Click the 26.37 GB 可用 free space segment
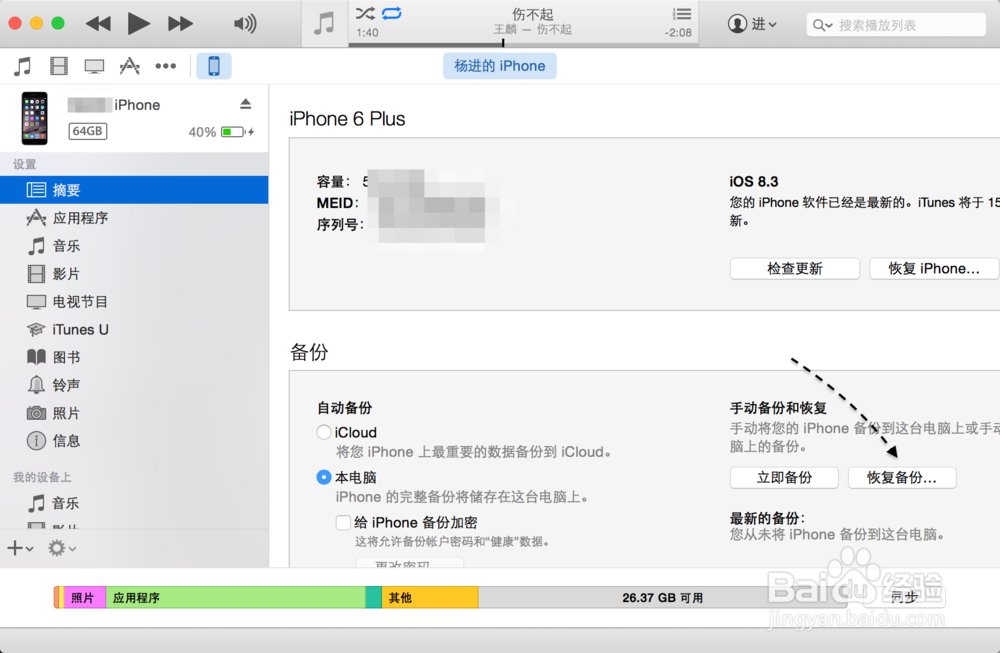Screen dimensions: 1000x653 pos(663,598)
